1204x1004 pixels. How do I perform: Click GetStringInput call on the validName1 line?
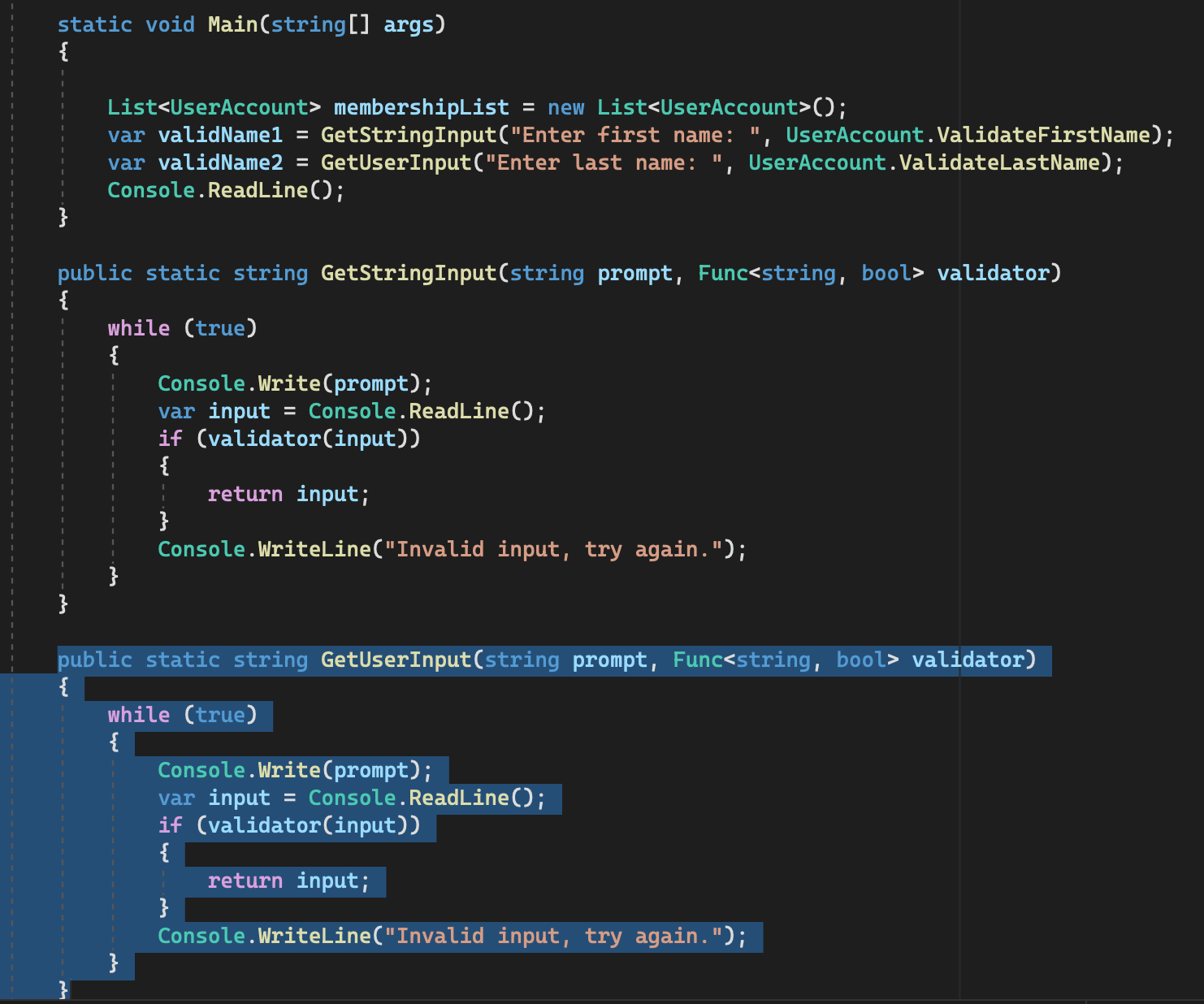click(x=409, y=135)
